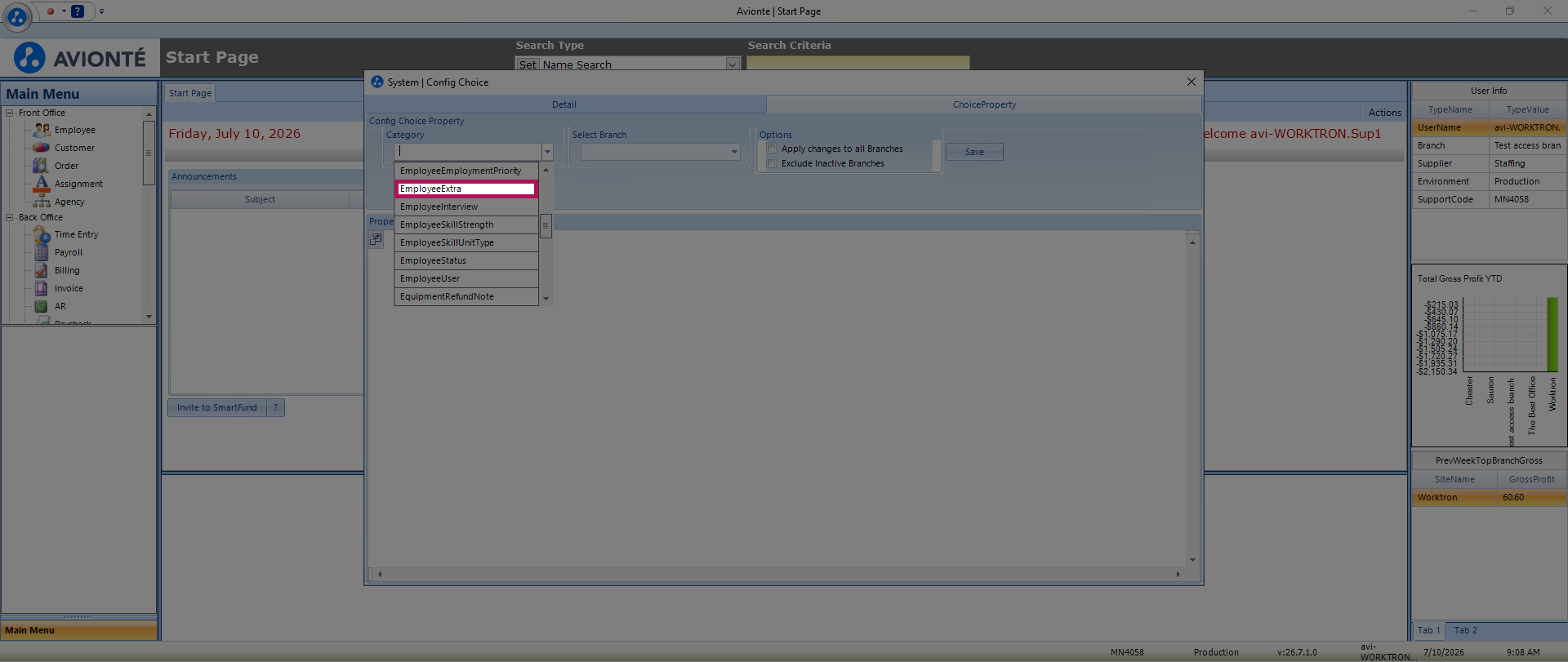Select EmployeeStatus from the category list
The image size is (1568, 662).
point(466,260)
